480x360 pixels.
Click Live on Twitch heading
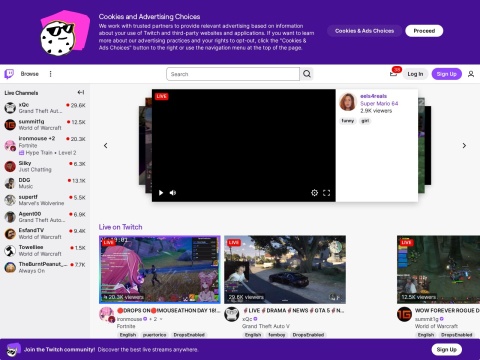pos(120,227)
